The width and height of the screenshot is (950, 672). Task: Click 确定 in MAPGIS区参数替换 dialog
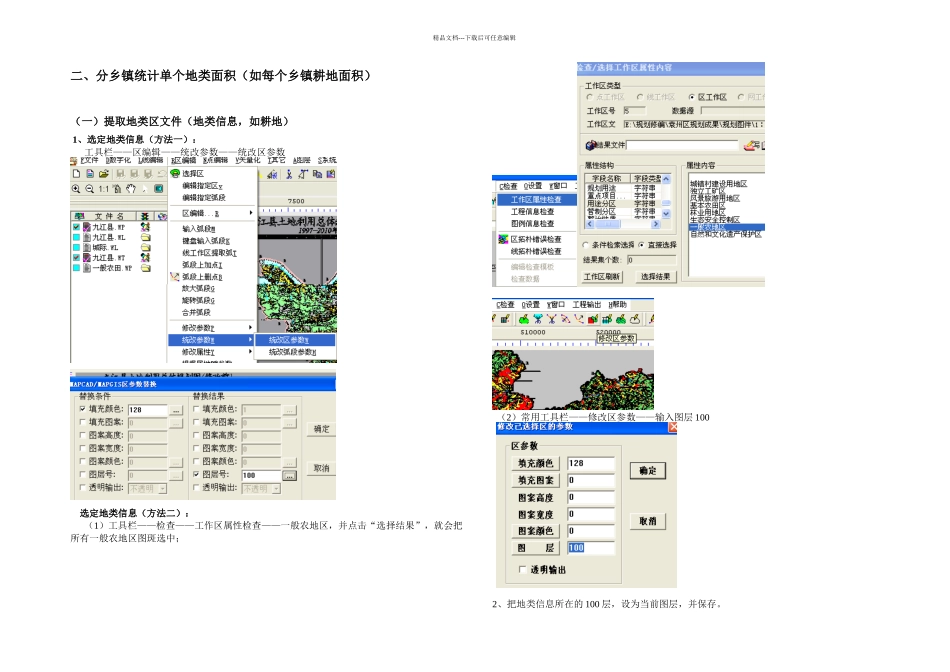[322, 429]
